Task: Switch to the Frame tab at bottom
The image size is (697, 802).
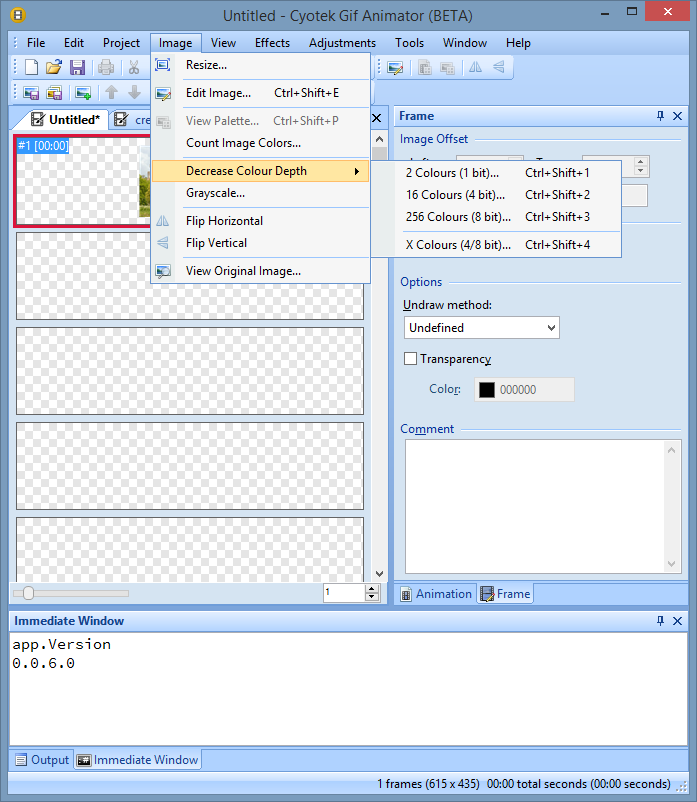Action: point(506,594)
